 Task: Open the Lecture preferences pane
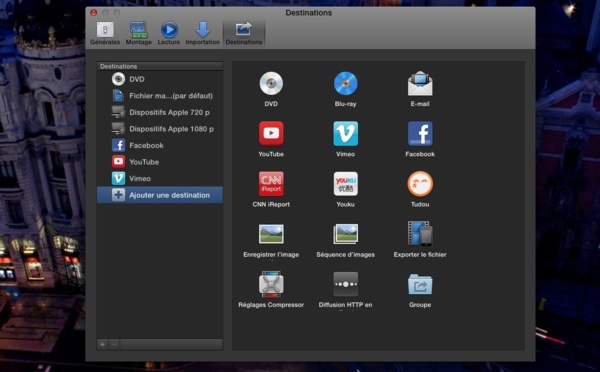point(169,34)
